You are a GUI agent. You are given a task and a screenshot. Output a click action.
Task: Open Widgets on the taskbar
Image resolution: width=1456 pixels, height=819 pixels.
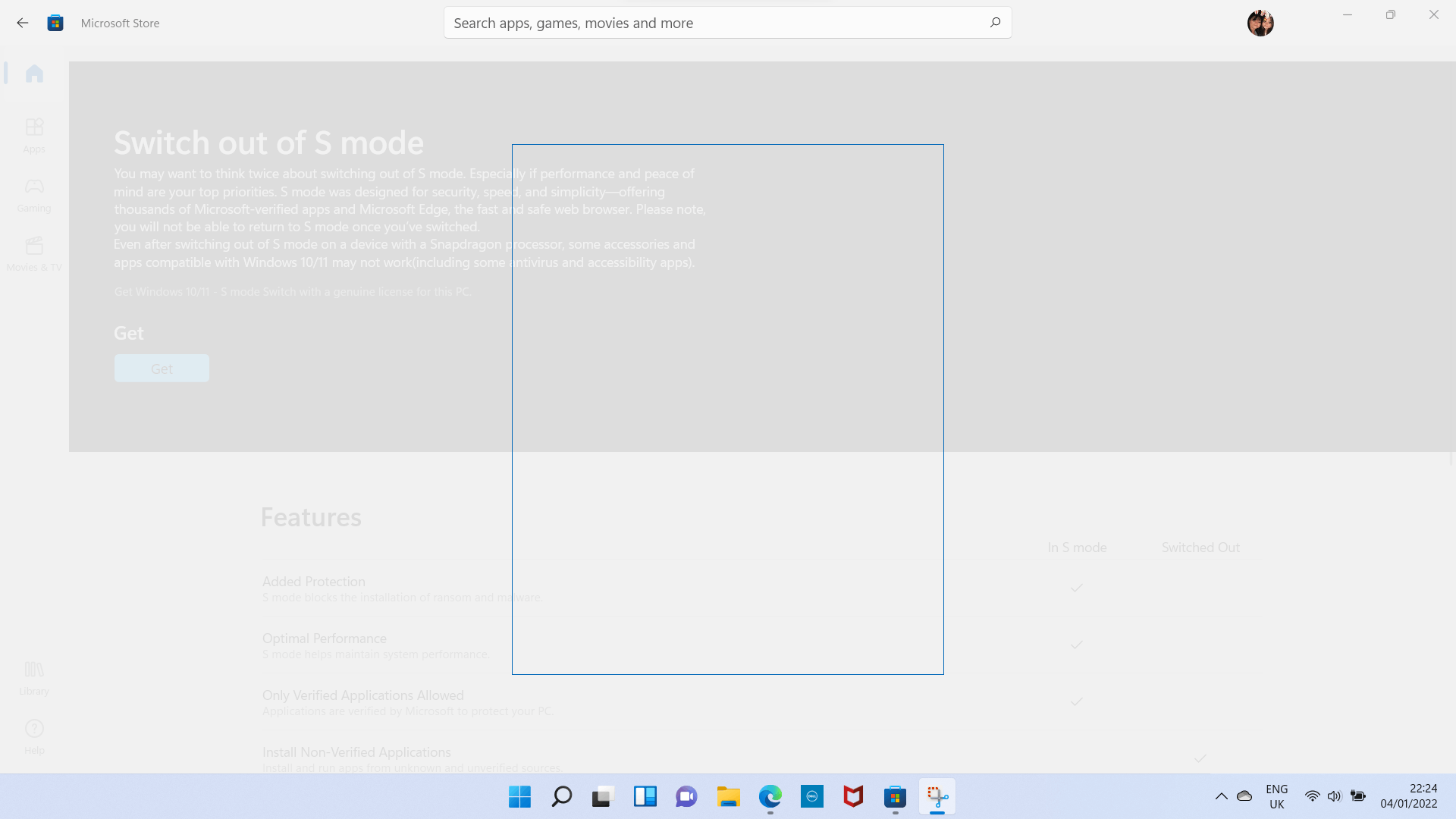coord(645,796)
